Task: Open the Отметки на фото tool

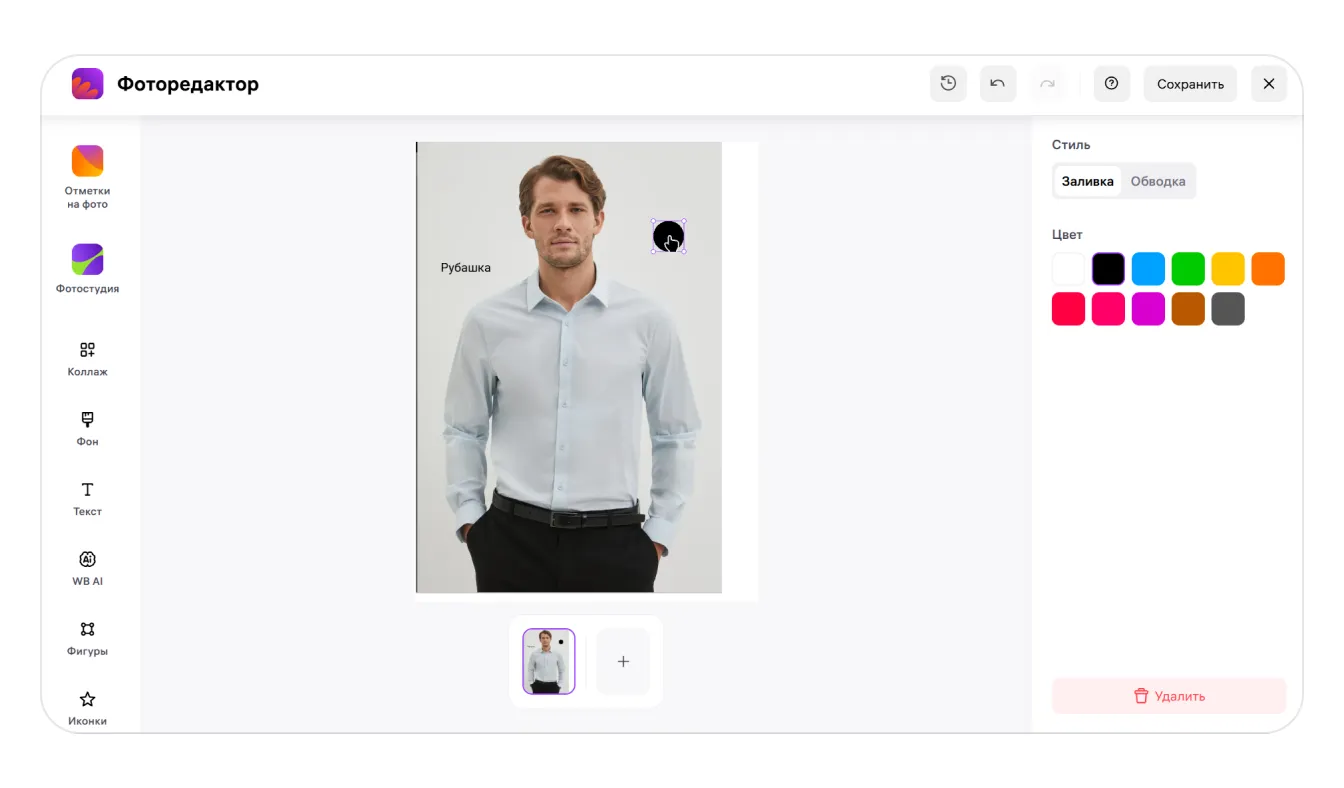Action: (87, 177)
